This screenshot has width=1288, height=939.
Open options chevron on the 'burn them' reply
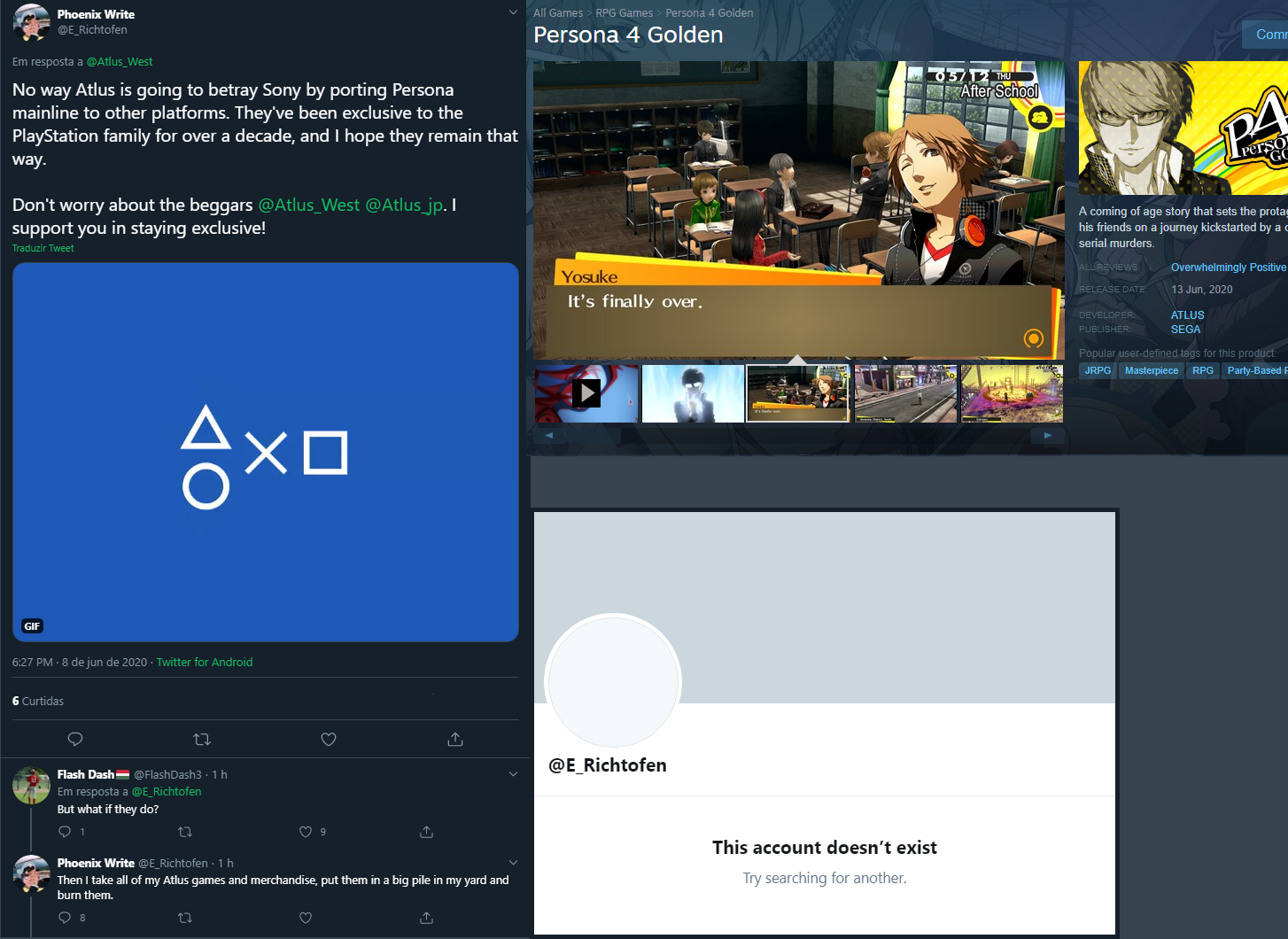click(x=513, y=863)
